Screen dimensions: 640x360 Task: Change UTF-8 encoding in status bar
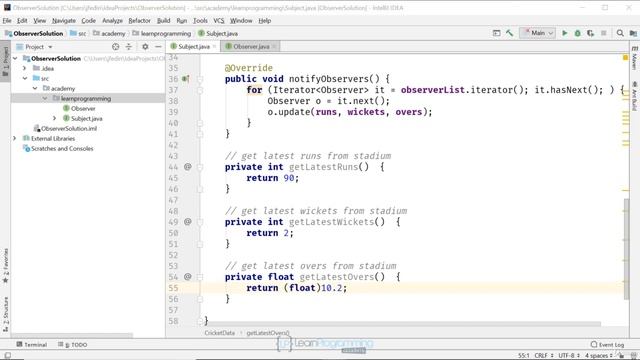coord(569,356)
